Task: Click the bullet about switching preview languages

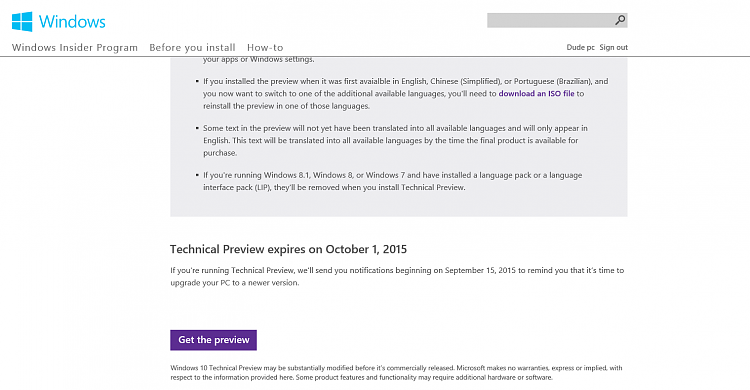Action: click(406, 93)
